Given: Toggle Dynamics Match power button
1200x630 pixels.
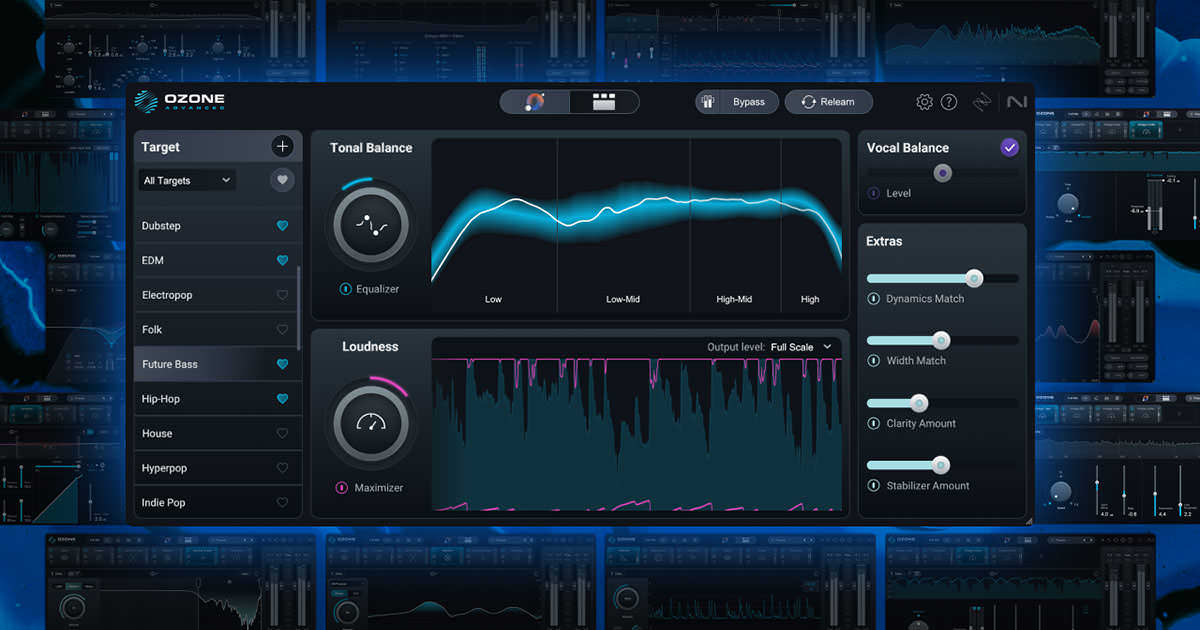Looking at the screenshot, I should pos(873,298).
